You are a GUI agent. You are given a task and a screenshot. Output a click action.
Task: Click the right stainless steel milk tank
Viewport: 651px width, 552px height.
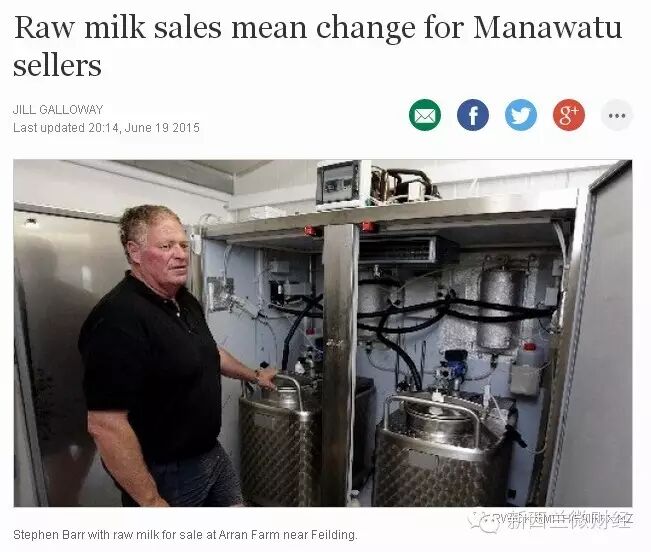point(440,450)
